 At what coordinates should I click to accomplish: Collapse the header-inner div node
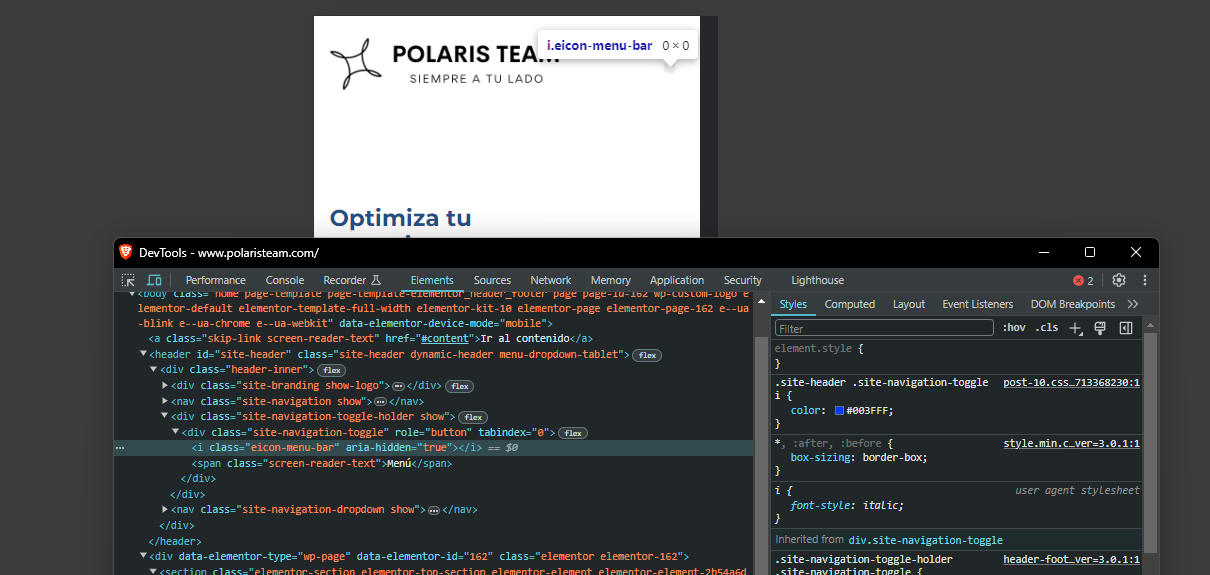click(154, 370)
